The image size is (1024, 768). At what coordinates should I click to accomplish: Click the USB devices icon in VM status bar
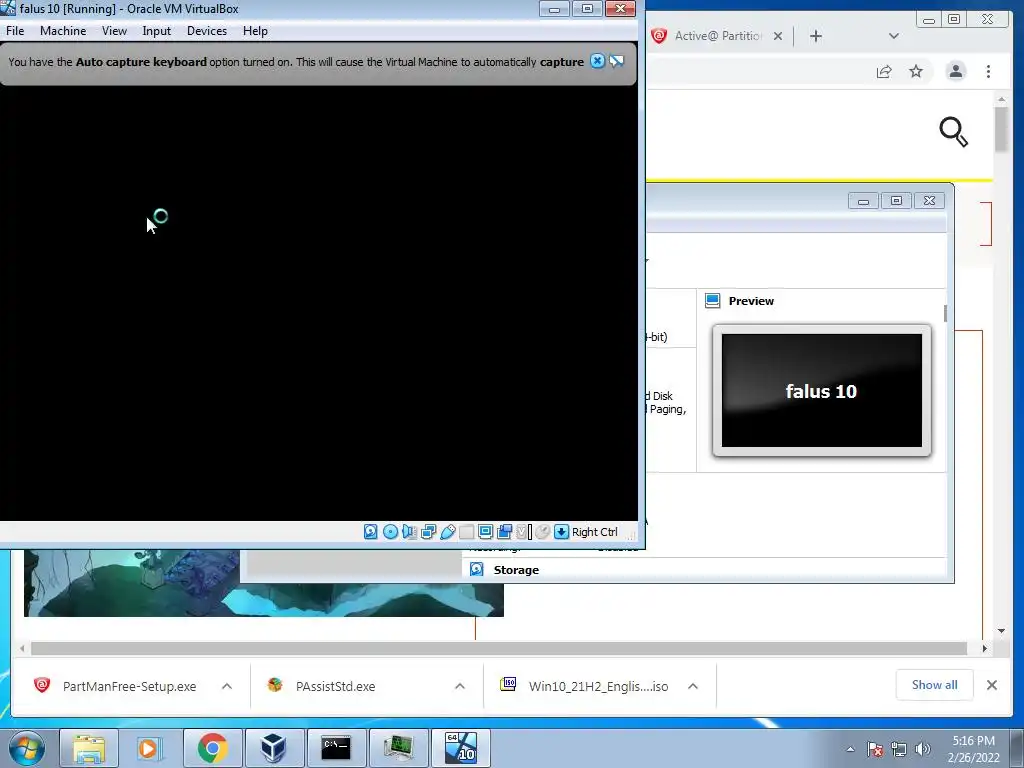[x=448, y=532]
